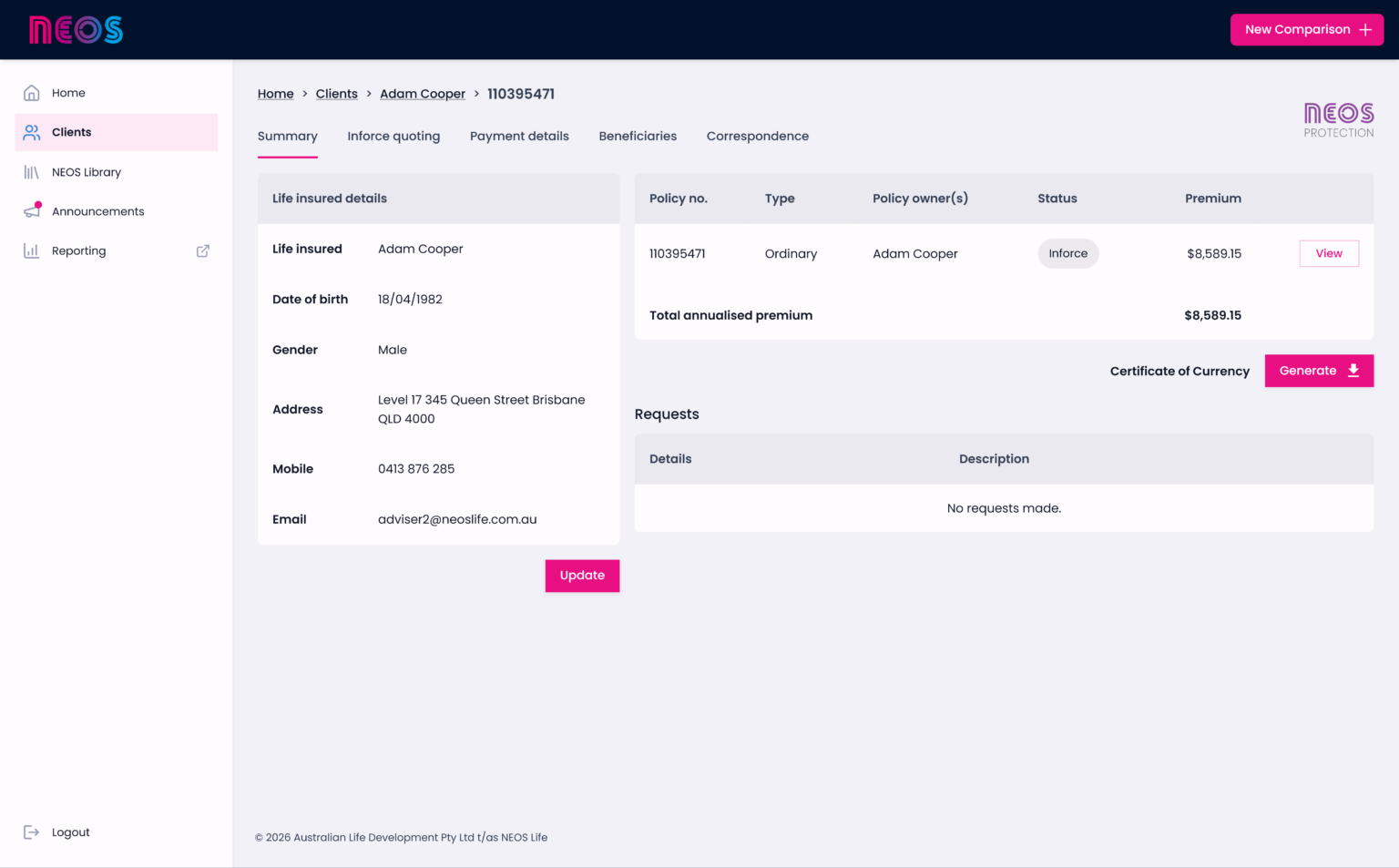This screenshot has height=868, width=1399.
Task: Click the Level 17 345 Queen Street address
Action: 482,409
